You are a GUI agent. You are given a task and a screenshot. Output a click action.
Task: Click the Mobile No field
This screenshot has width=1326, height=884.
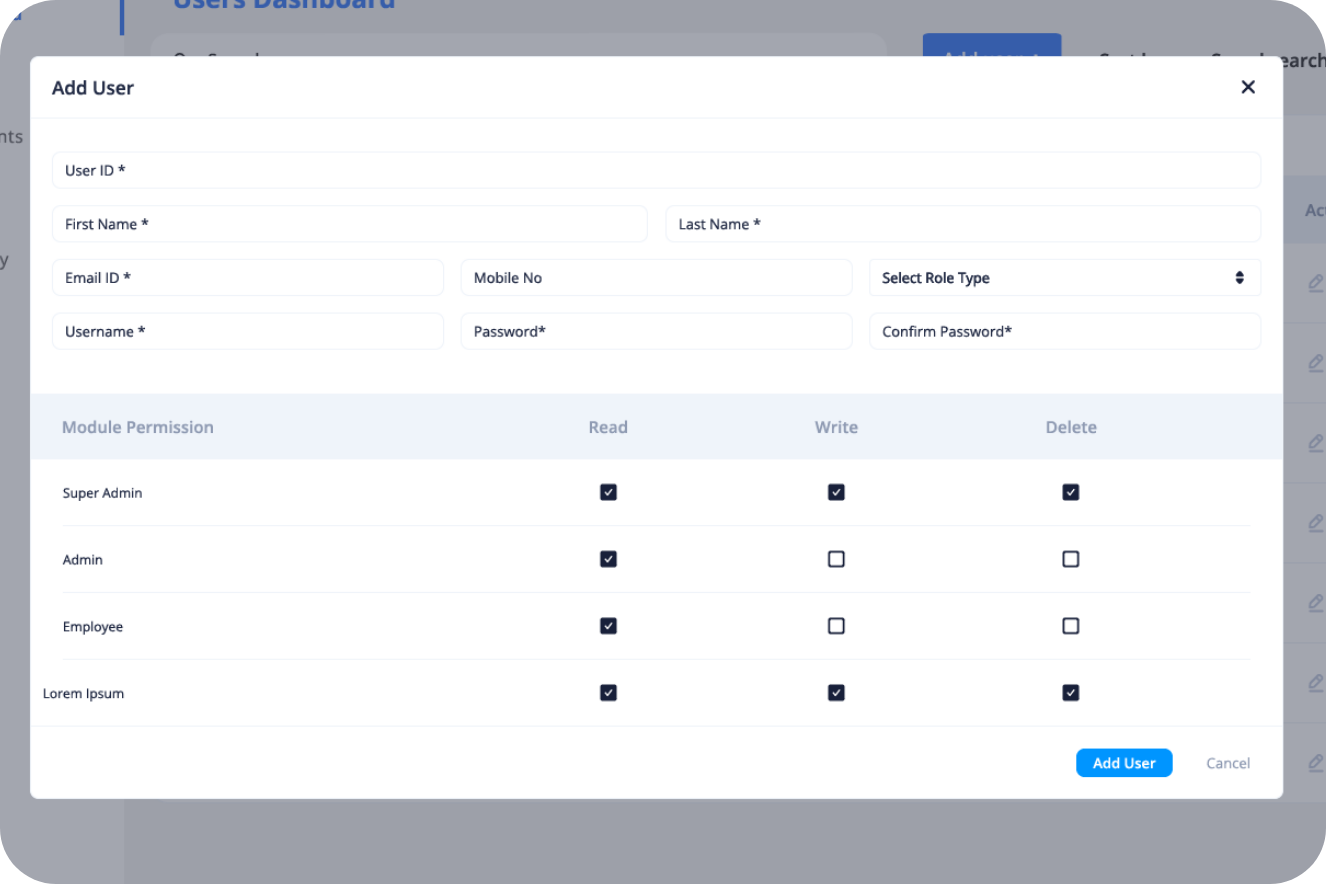pos(656,278)
